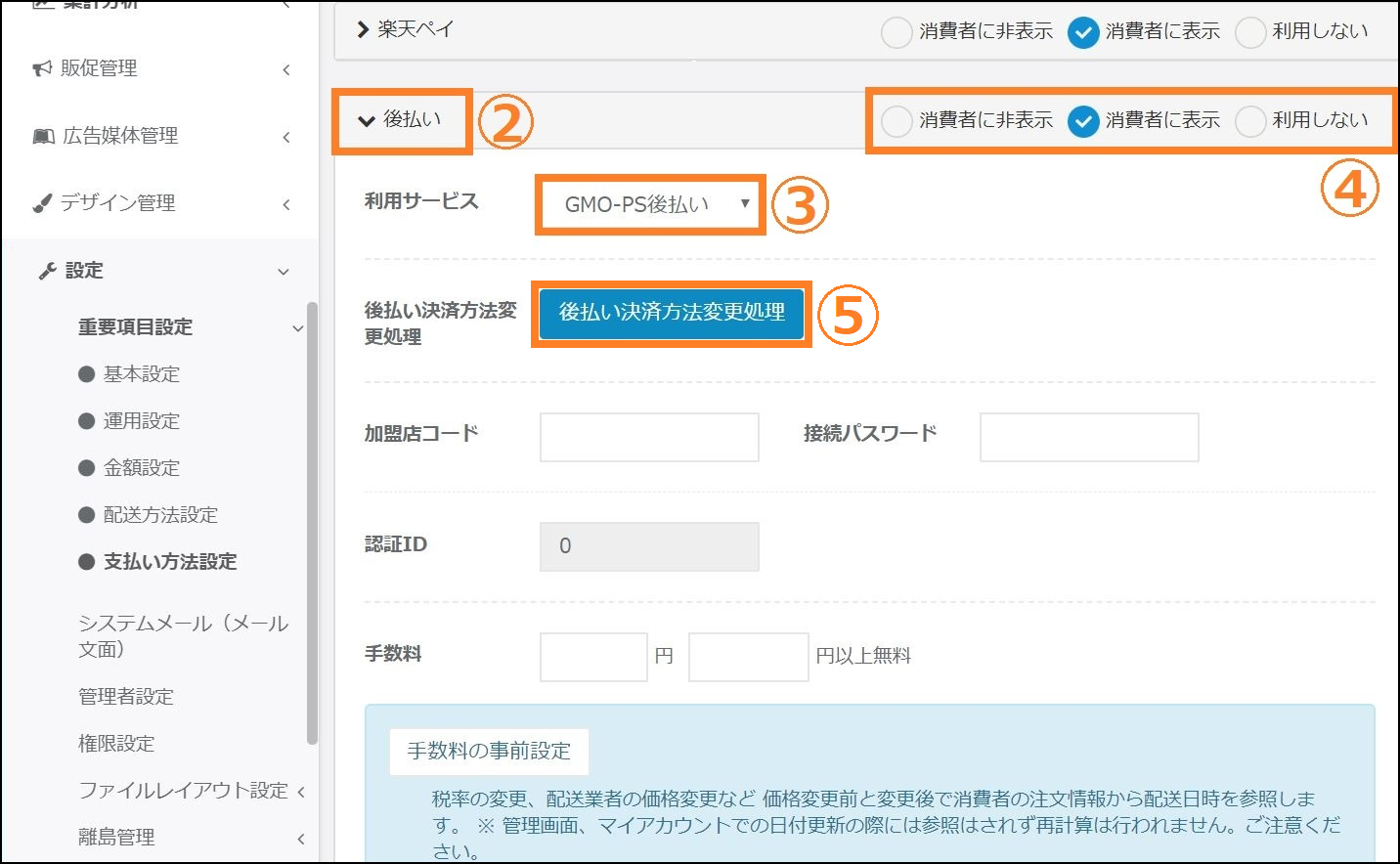Viewport: 1400px width, 864px height.
Task: Expand the 楽天ペイ section
Action: pos(364,30)
